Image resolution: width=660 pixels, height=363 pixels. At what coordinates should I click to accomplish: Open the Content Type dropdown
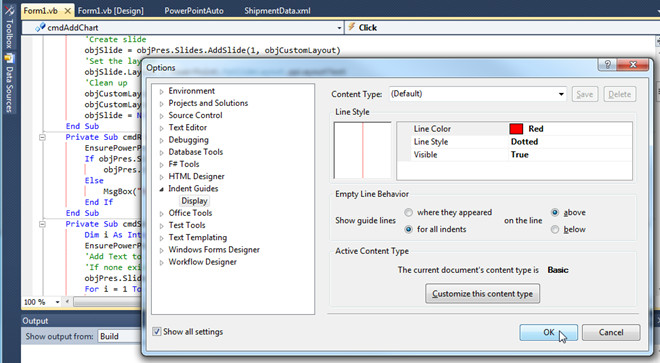click(x=562, y=94)
